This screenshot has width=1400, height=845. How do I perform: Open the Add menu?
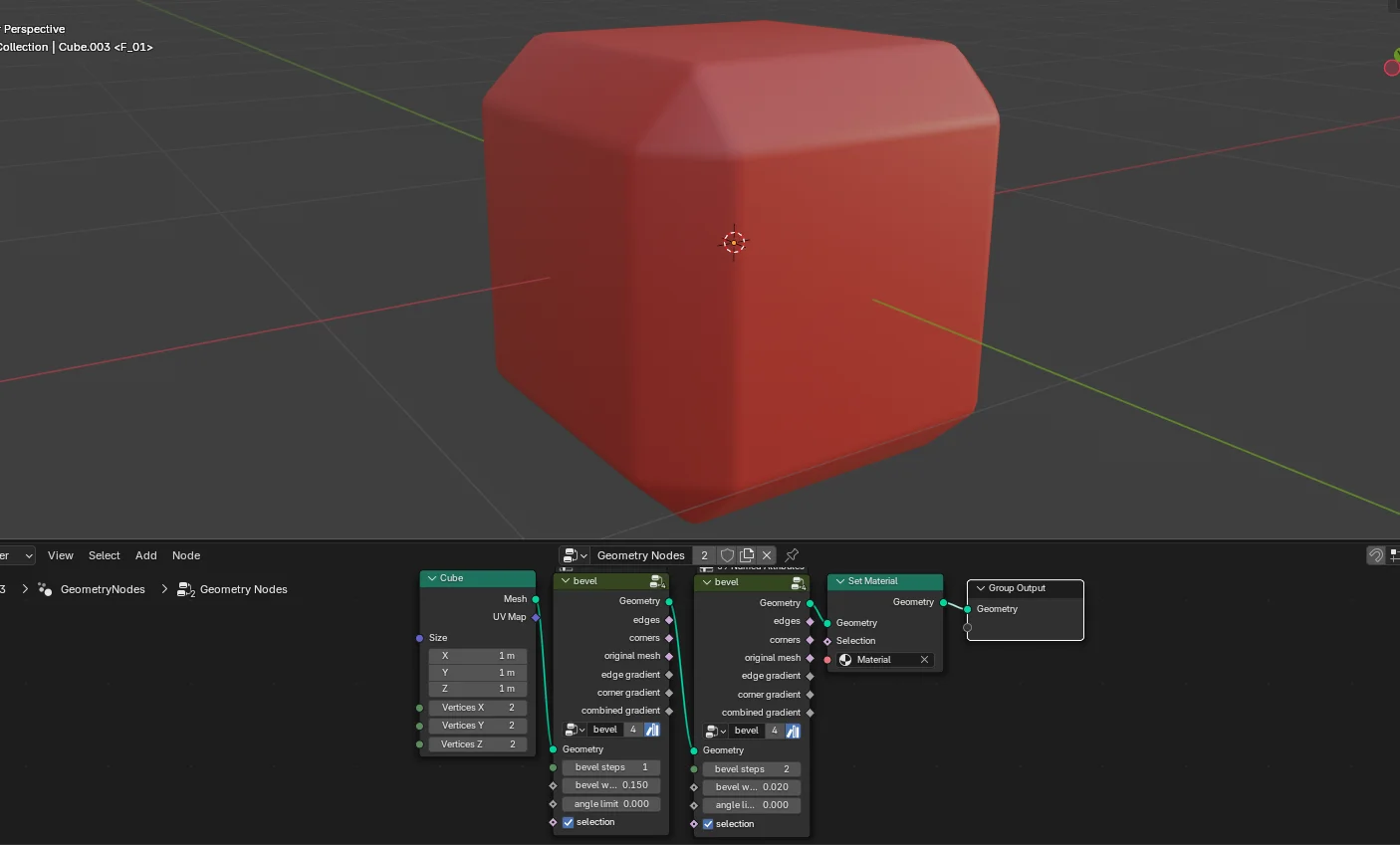click(x=145, y=555)
